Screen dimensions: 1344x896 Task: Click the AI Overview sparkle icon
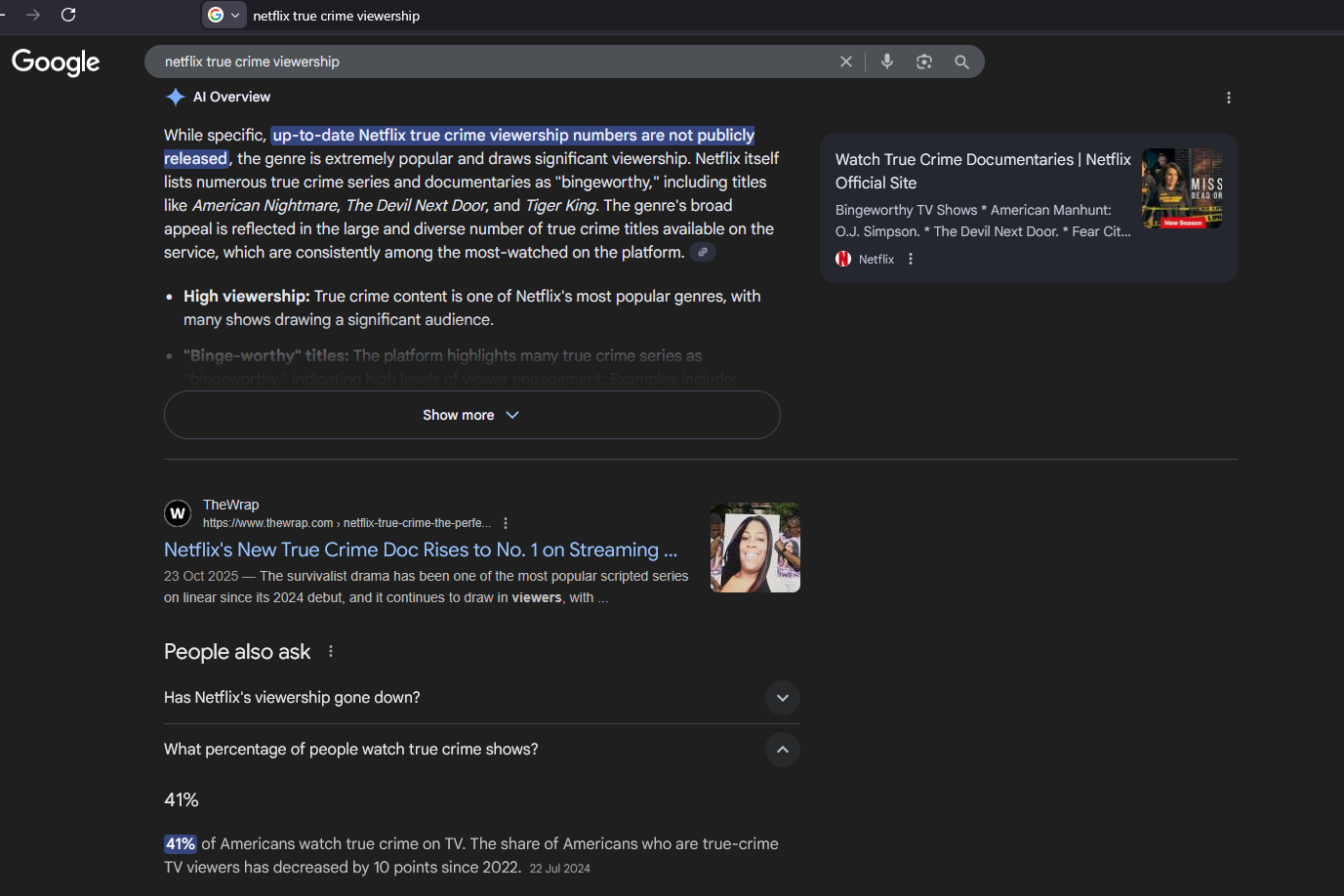pyautogui.click(x=176, y=97)
